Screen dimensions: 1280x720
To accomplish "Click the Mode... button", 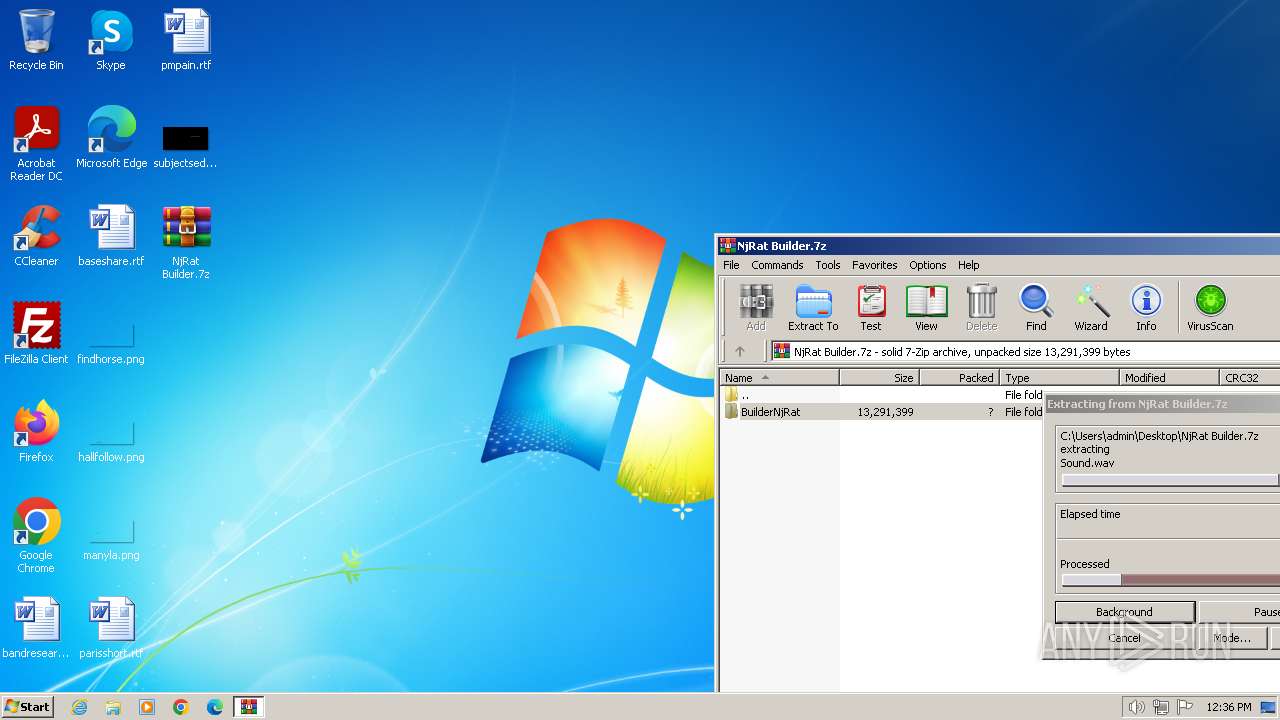I will [1232, 637].
